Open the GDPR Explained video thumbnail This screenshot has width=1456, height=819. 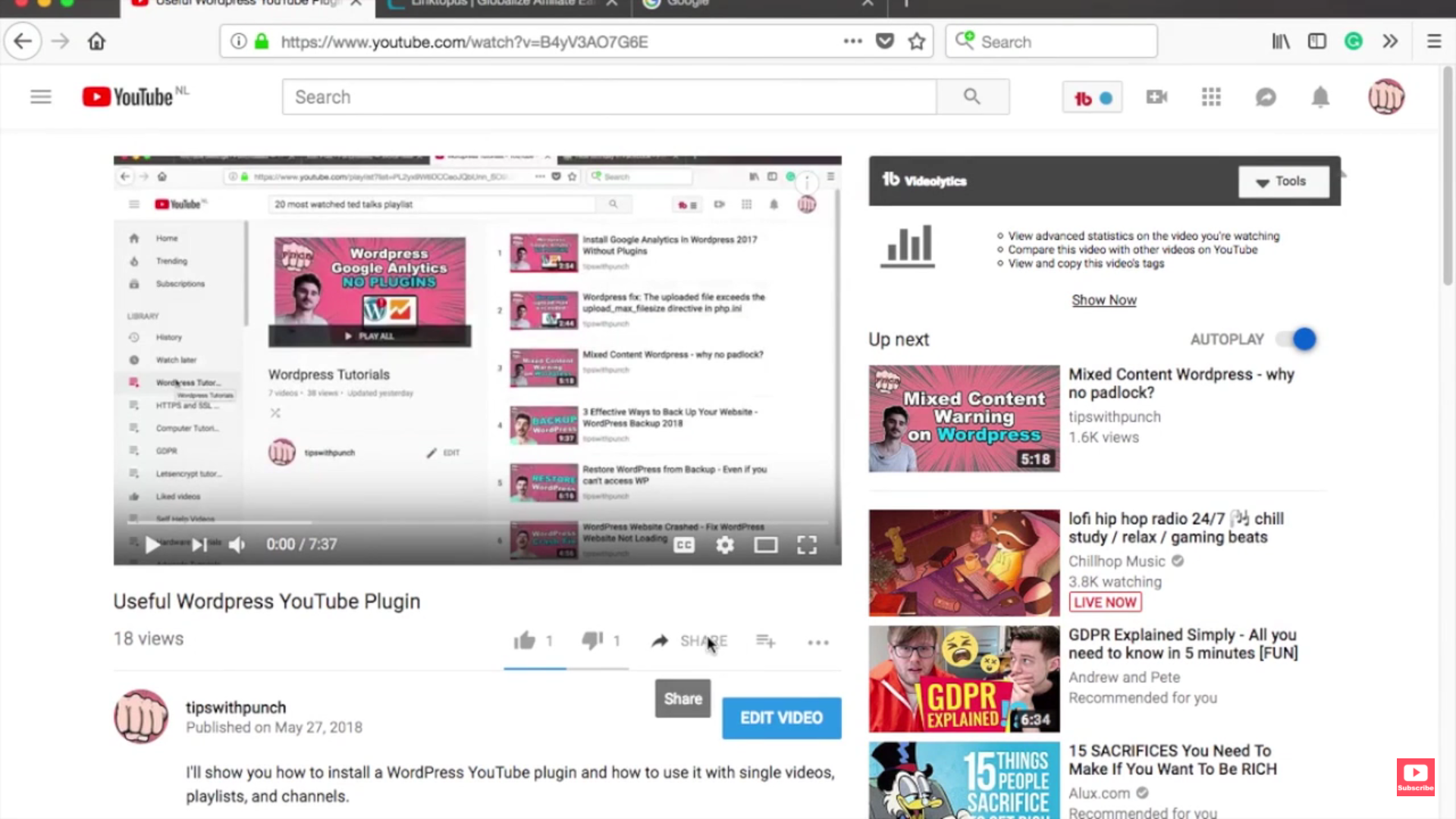coord(964,679)
